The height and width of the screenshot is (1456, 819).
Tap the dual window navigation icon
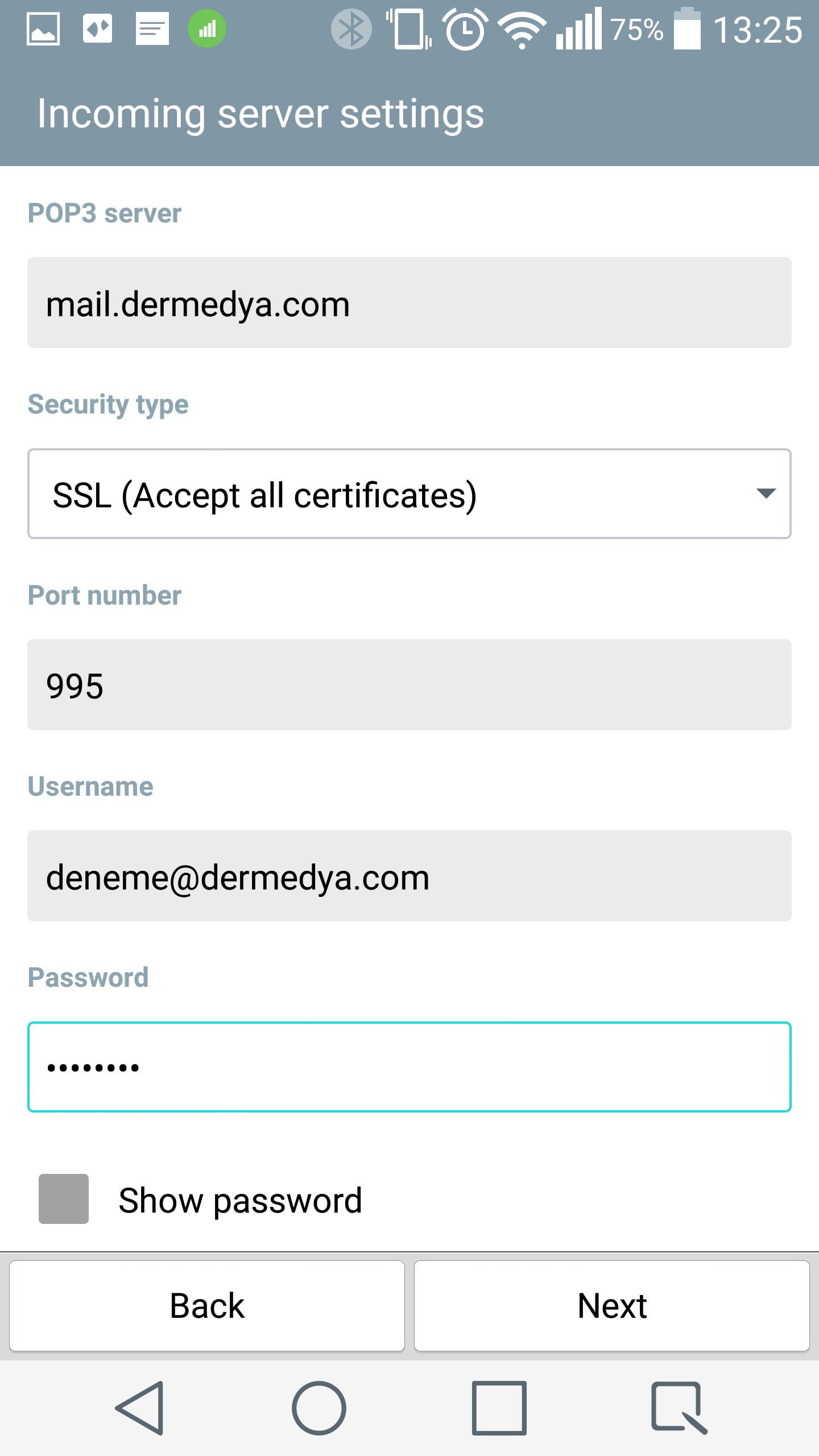coord(679,1408)
